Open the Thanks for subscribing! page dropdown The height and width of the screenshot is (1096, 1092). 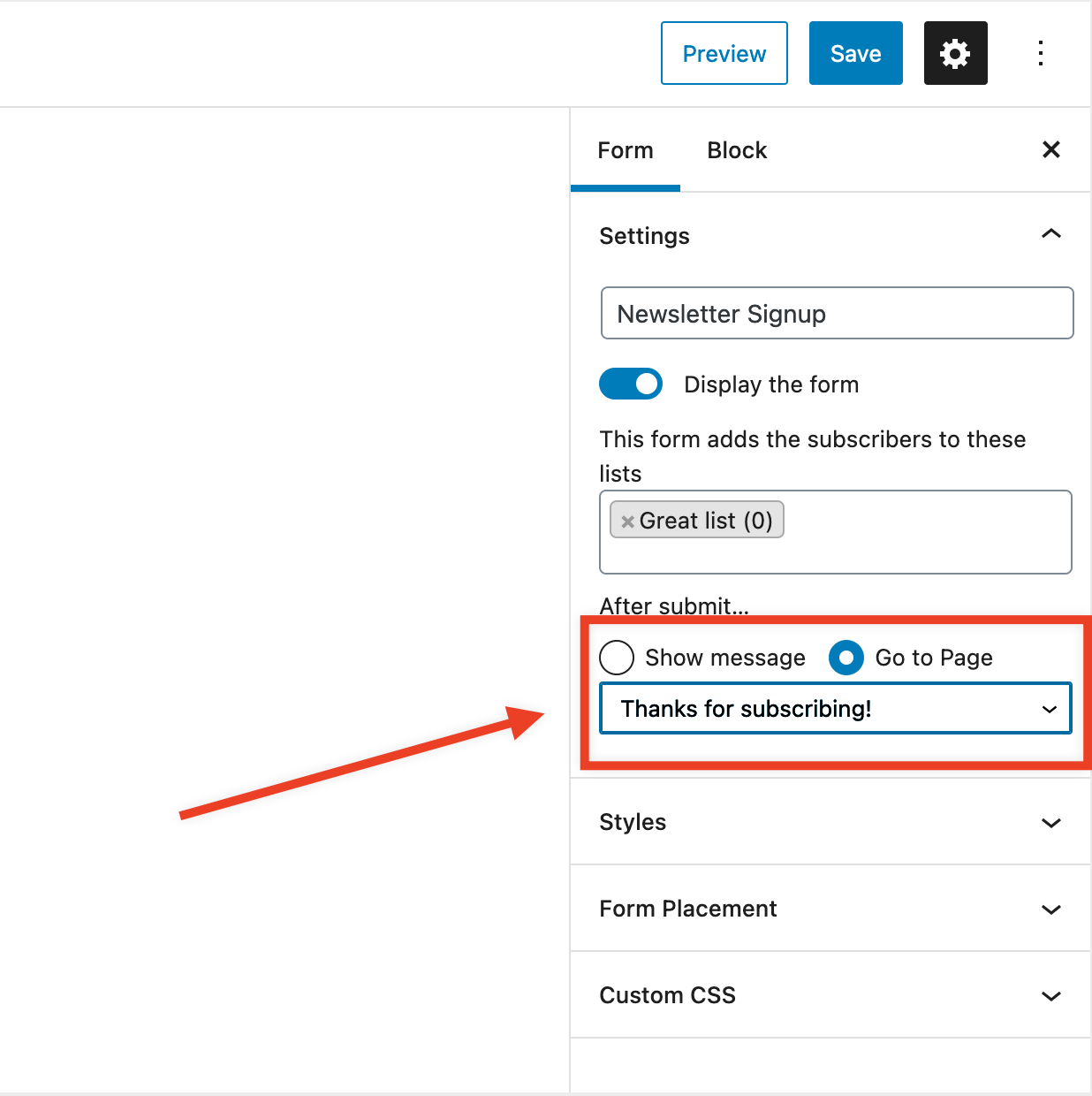click(836, 708)
